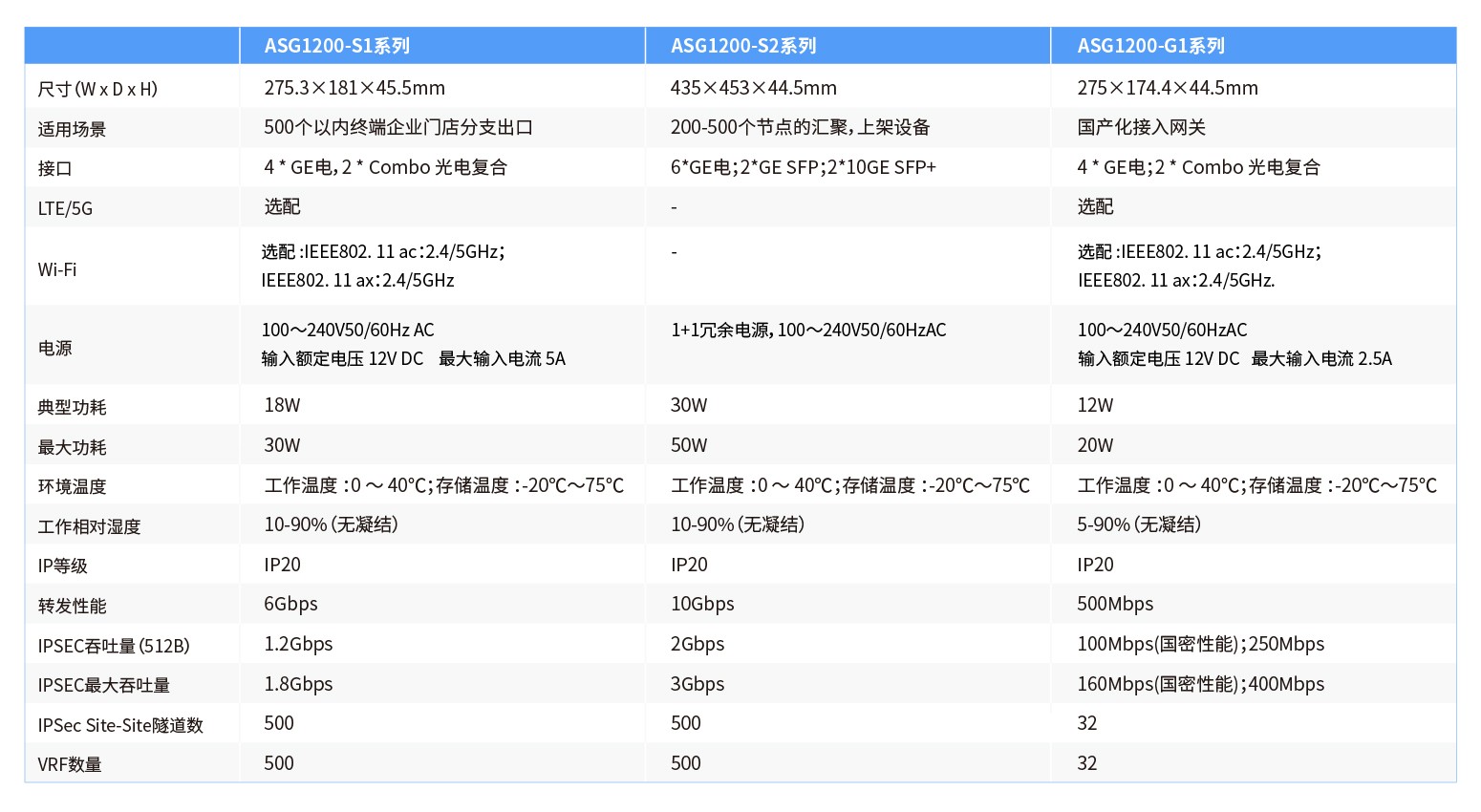The width and height of the screenshot is (1481, 812).
Task: Select the ASG1200-S2系列 column header
Action: click(x=743, y=46)
